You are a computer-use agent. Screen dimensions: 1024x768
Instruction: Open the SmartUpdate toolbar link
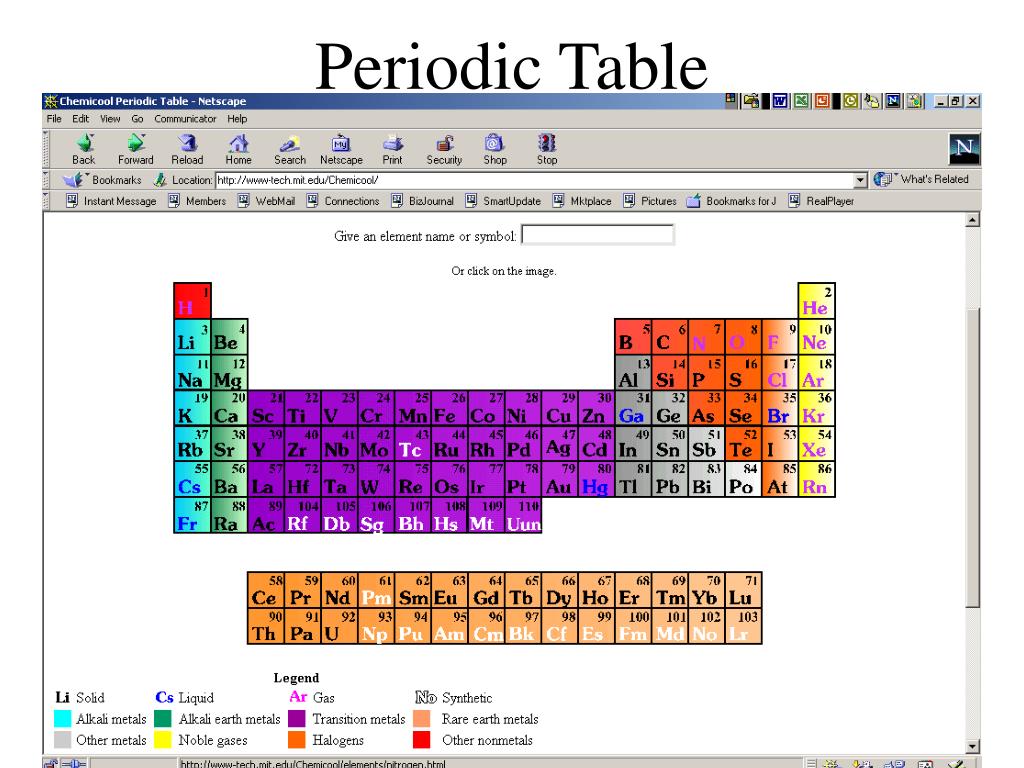[504, 201]
